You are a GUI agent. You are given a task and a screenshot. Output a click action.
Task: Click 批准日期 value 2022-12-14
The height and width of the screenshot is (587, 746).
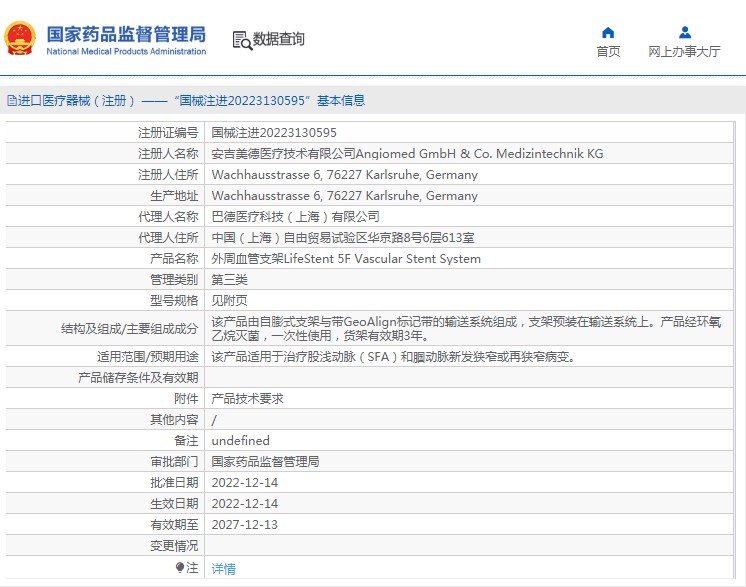(x=245, y=482)
